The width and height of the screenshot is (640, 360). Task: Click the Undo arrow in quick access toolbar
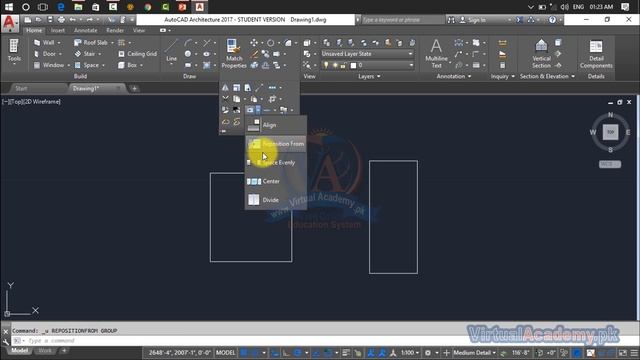click(73, 20)
